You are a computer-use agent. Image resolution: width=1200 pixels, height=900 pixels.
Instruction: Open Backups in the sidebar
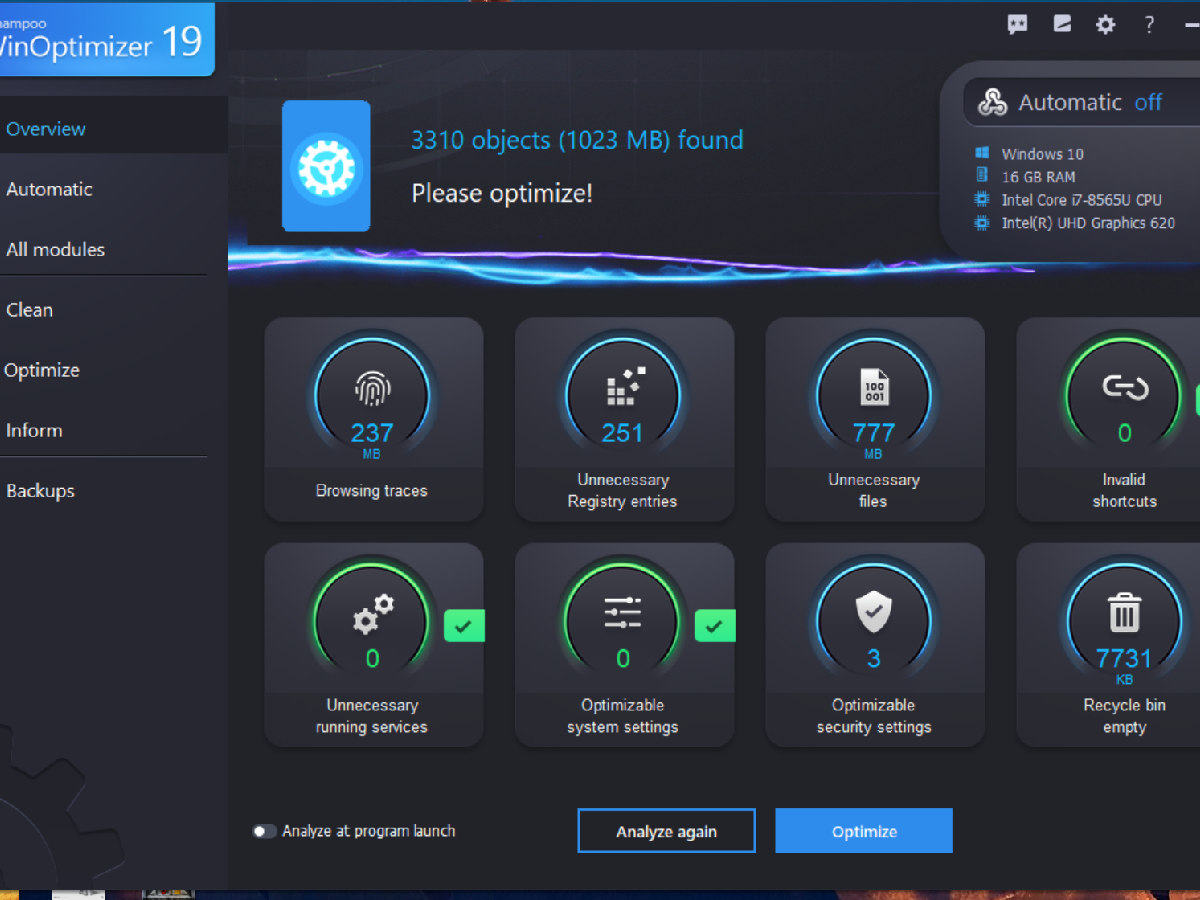tap(40, 491)
